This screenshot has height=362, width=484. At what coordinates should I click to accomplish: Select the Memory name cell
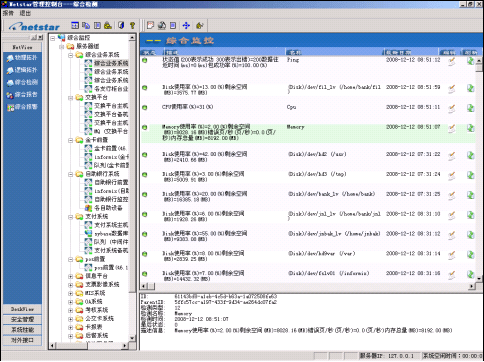tap(296, 127)
